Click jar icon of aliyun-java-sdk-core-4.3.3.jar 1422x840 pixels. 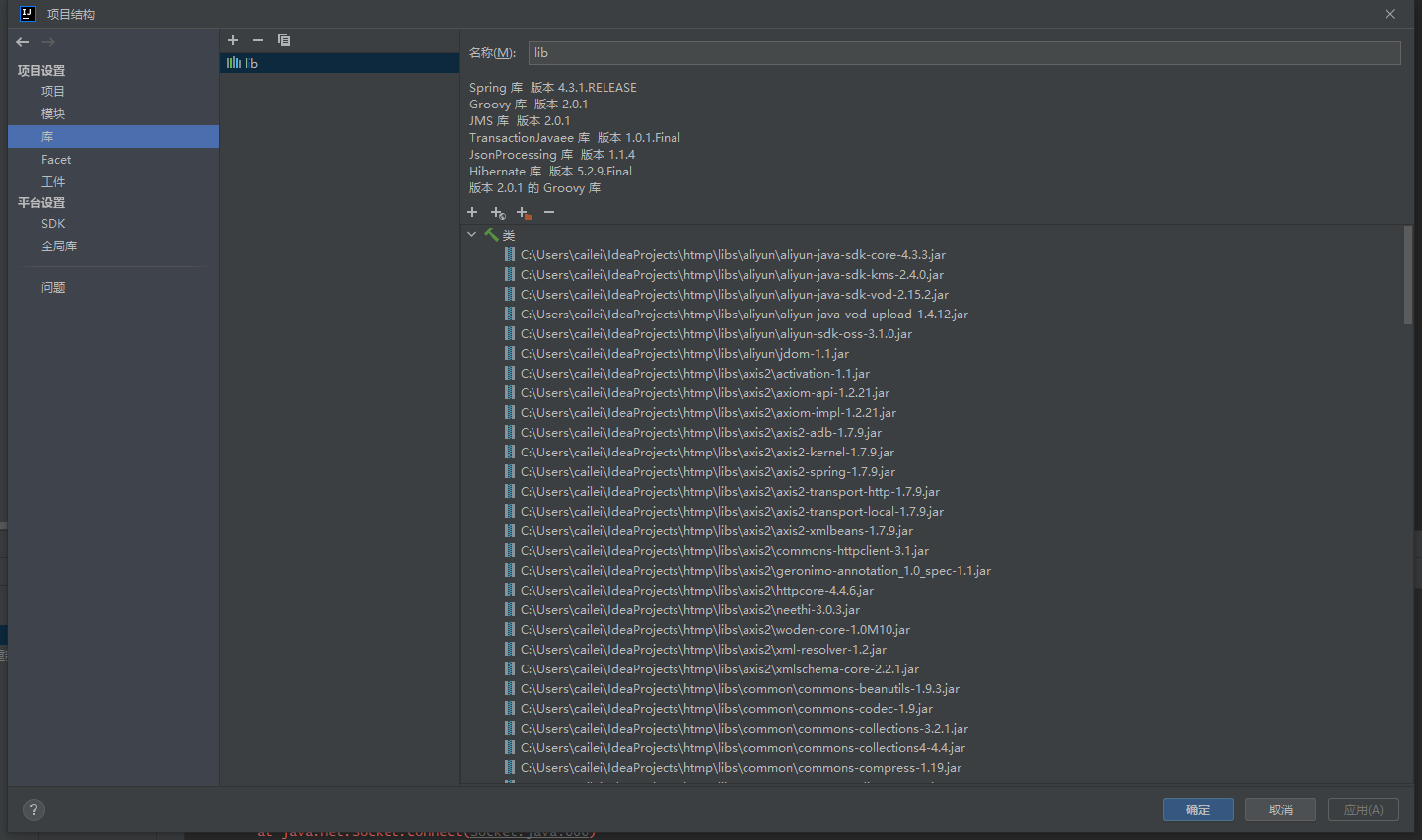tap(510, 254)
